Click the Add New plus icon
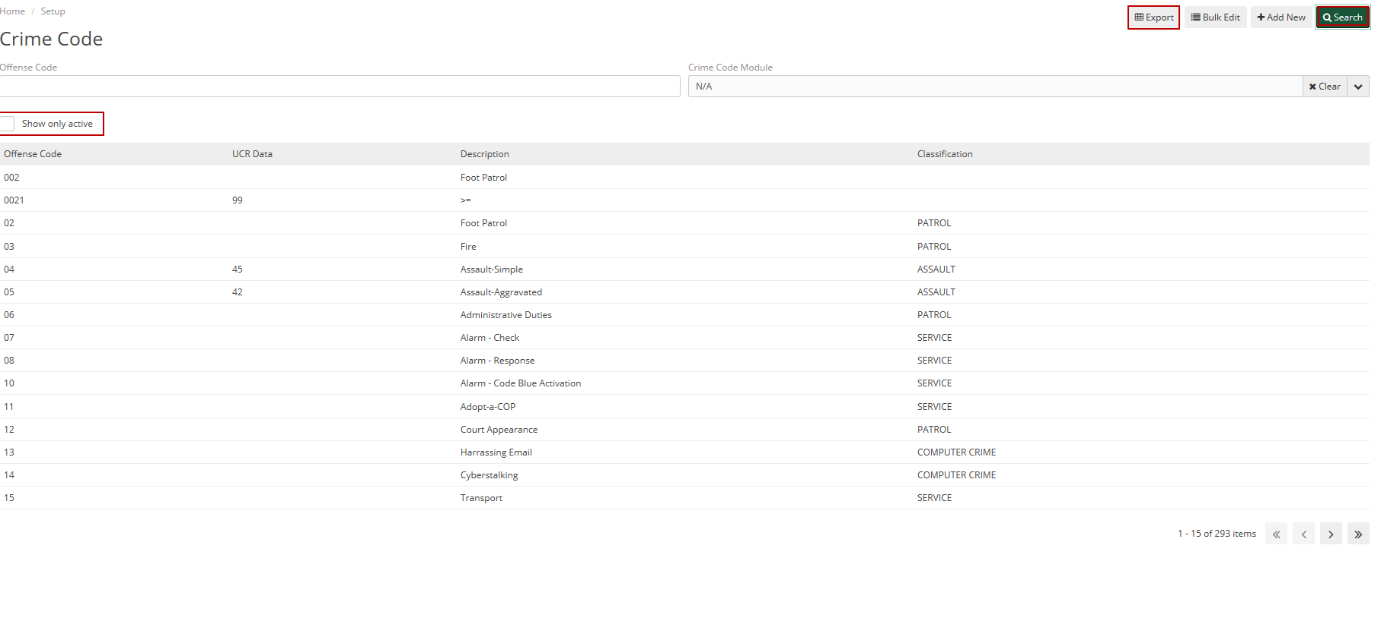The image size is (1381, 621). 1261,17
